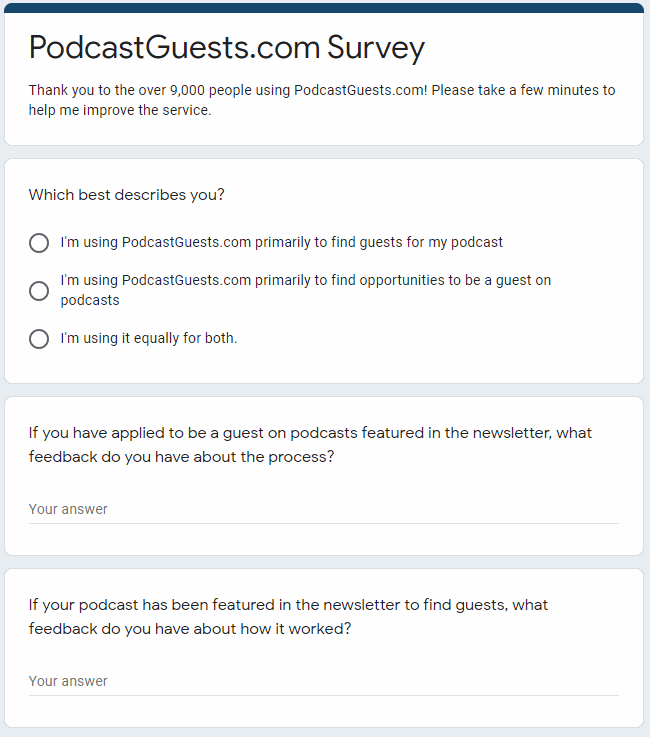Focus the answer field under the podcast featured question
The height and width of the screenshot is (737, 650).
coord(323,681)
